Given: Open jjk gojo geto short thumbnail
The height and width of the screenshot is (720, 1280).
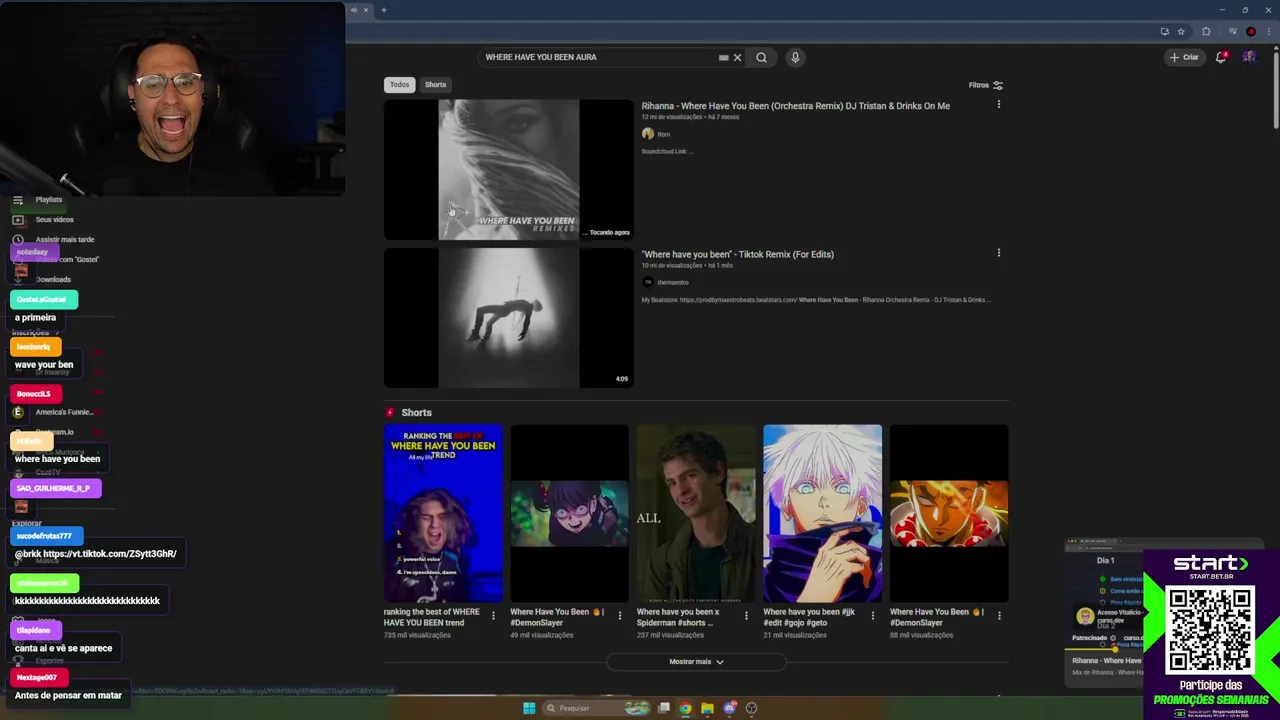Looking at the screenshot, I should 823,514.
